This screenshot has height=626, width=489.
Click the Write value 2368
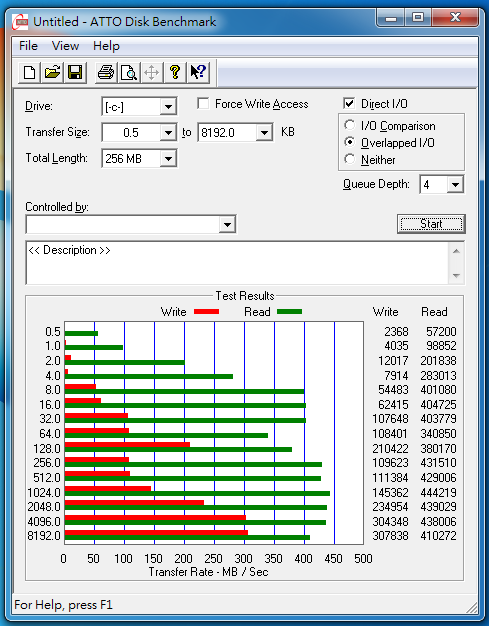tap(396, 332)
